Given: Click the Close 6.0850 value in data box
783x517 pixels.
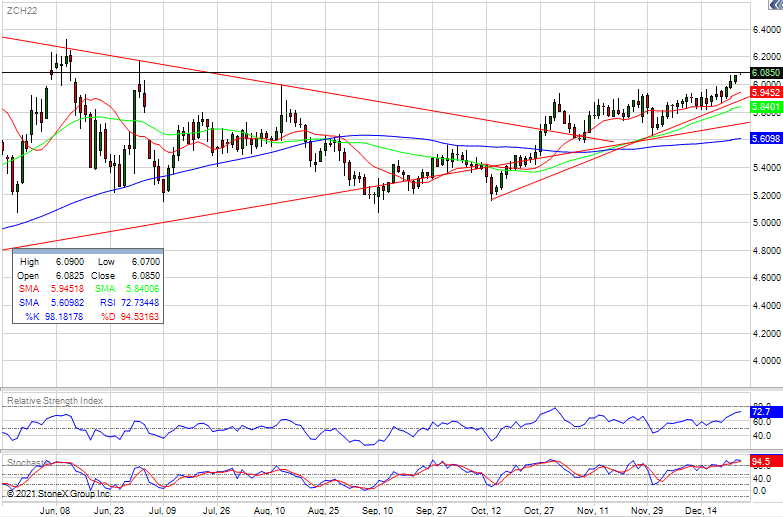Looking at the screenshot, I should [x=146, y=276].
